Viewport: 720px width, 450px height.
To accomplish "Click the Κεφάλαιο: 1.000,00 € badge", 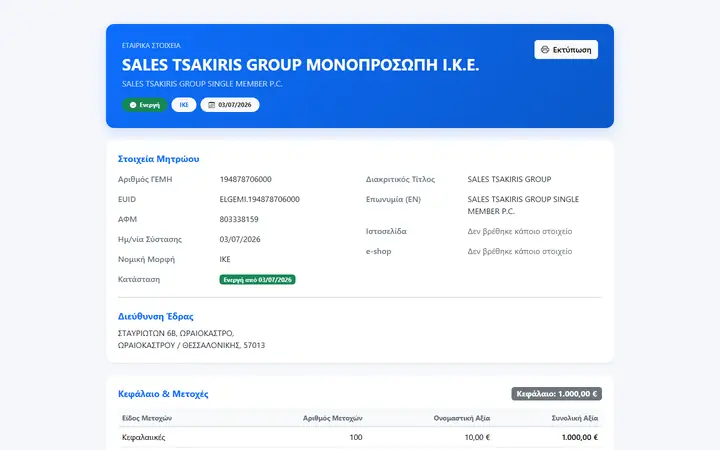I will coord(557,394).
